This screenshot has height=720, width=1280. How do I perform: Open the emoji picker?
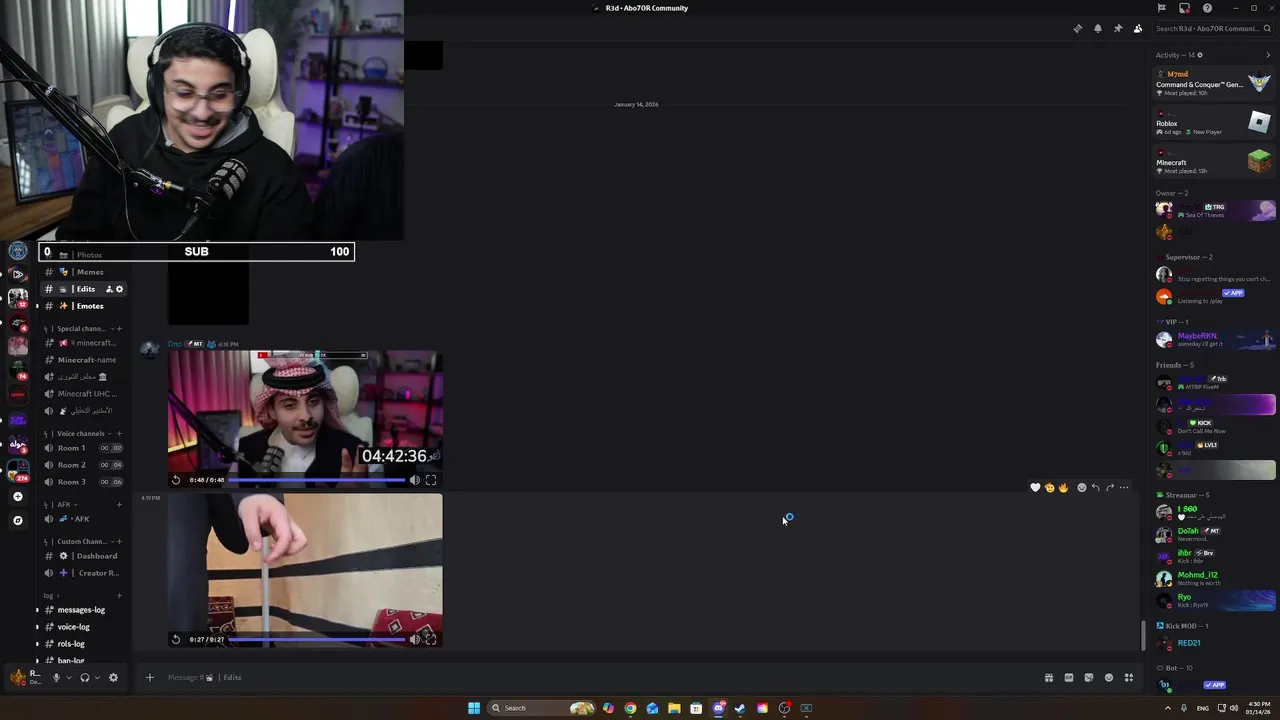click(1108, 677)
